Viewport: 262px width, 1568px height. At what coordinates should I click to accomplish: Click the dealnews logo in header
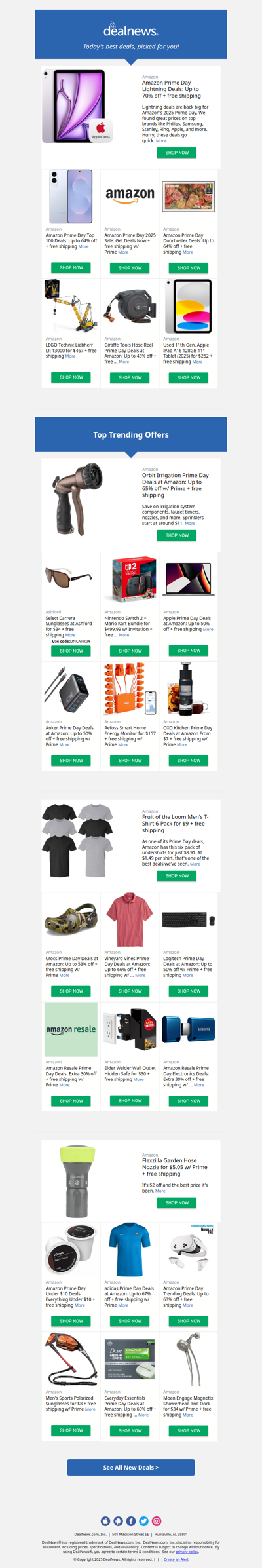point(131,29)
